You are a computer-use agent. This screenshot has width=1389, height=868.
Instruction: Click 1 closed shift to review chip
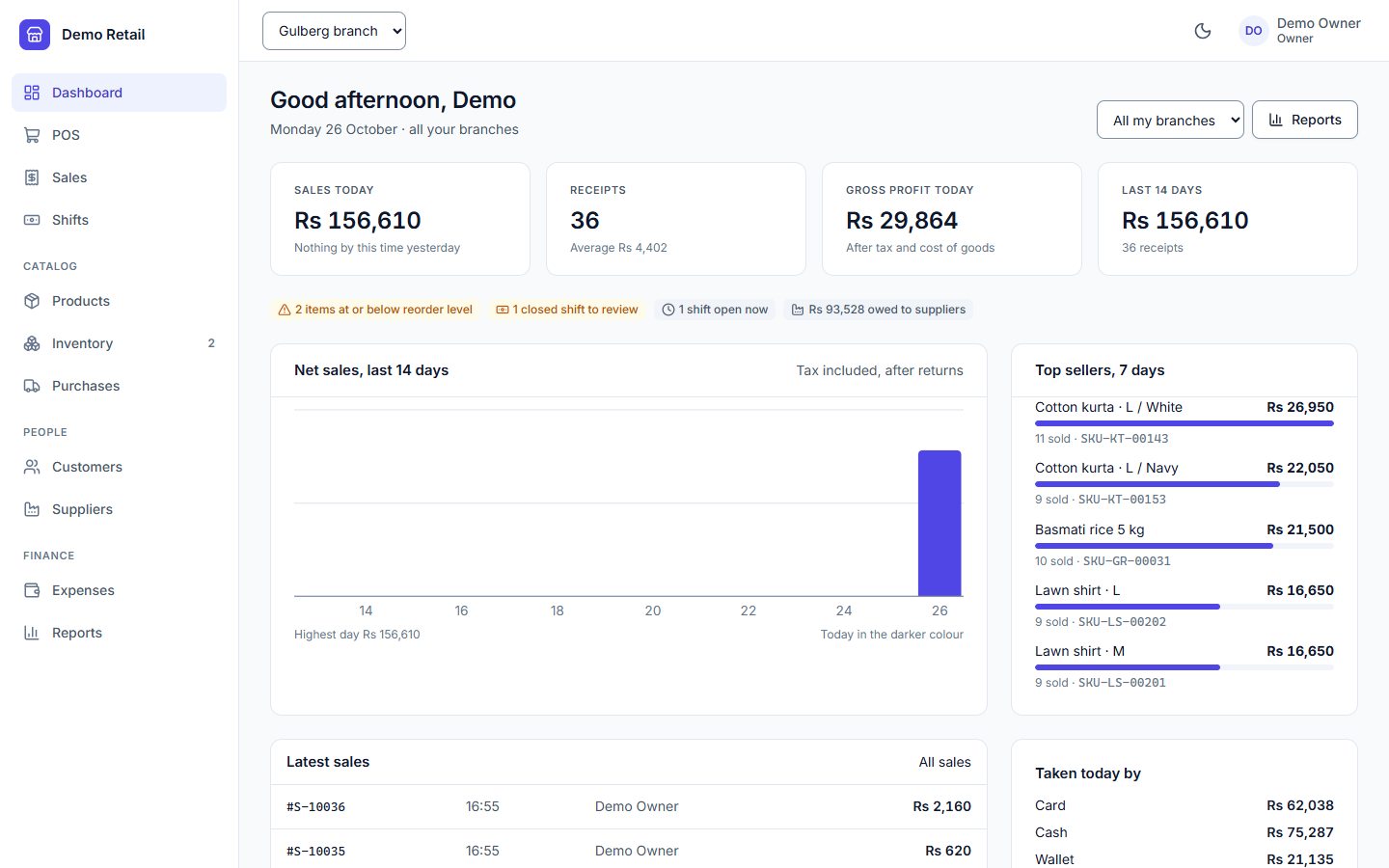pos(567,310)
